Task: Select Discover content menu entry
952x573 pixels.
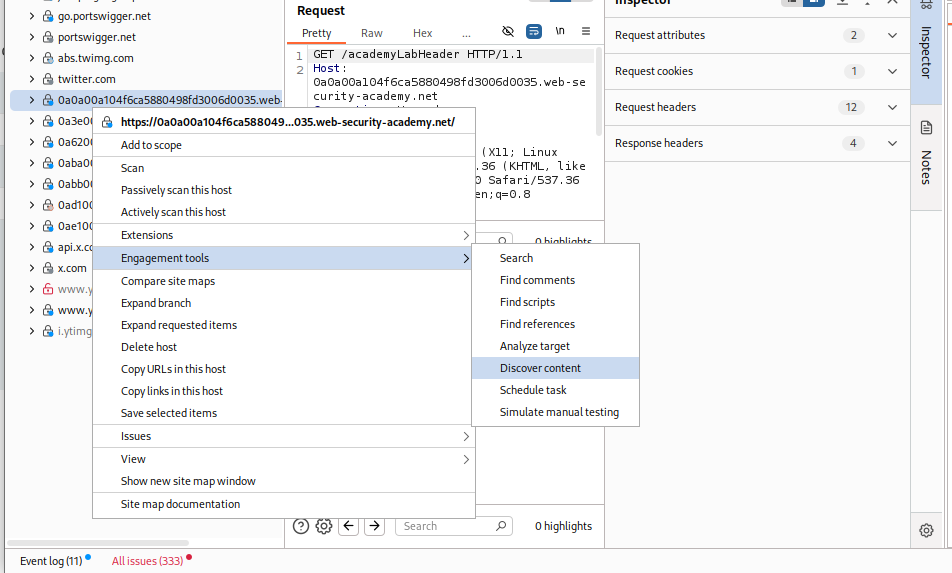Action: [x=540, y=368]
